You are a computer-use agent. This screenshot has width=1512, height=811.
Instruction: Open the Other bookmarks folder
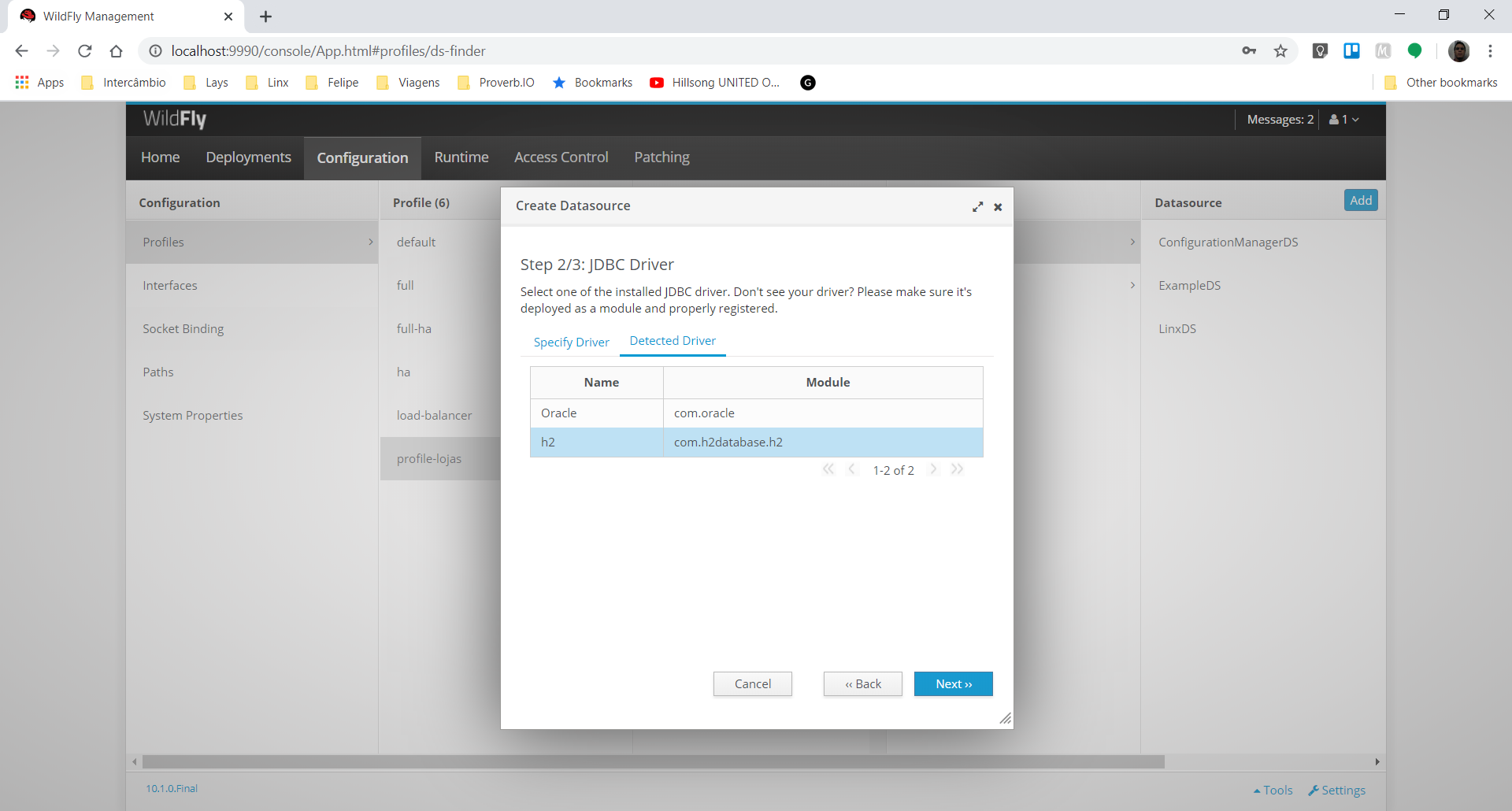coord(1441,83)
